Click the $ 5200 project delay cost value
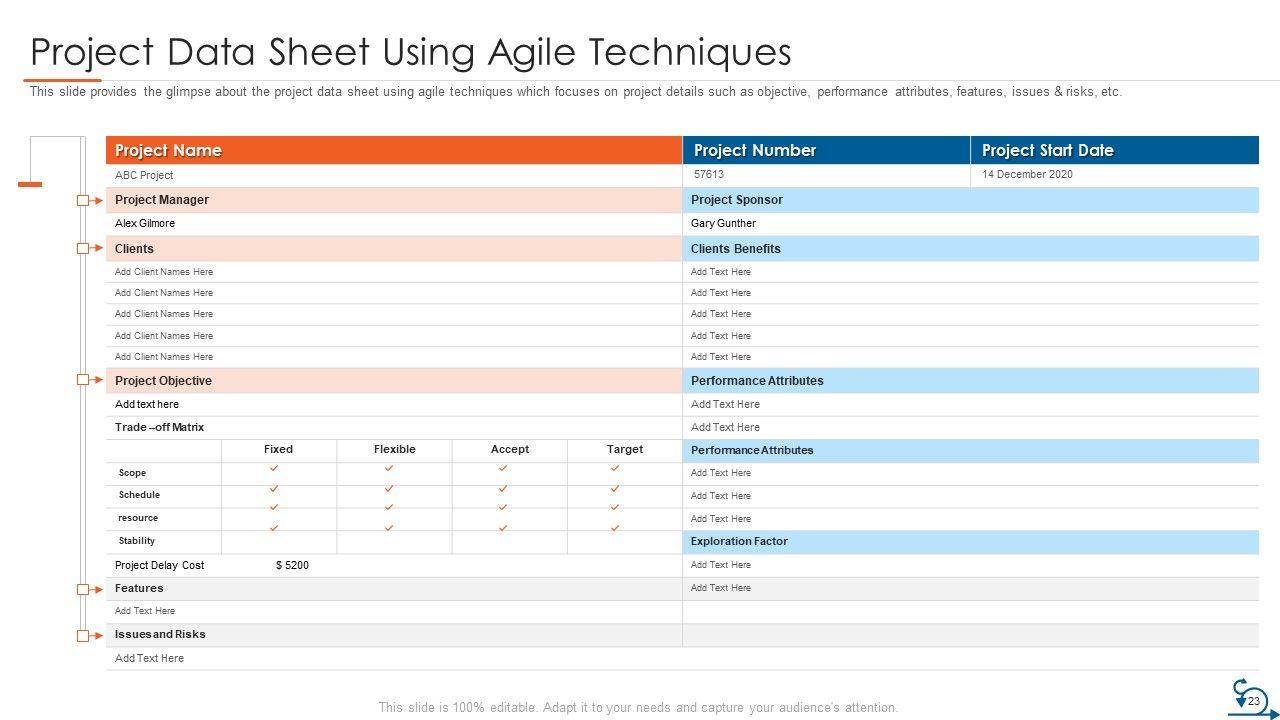The height and width of the screenshot is (720, 1280). [292, 566]
